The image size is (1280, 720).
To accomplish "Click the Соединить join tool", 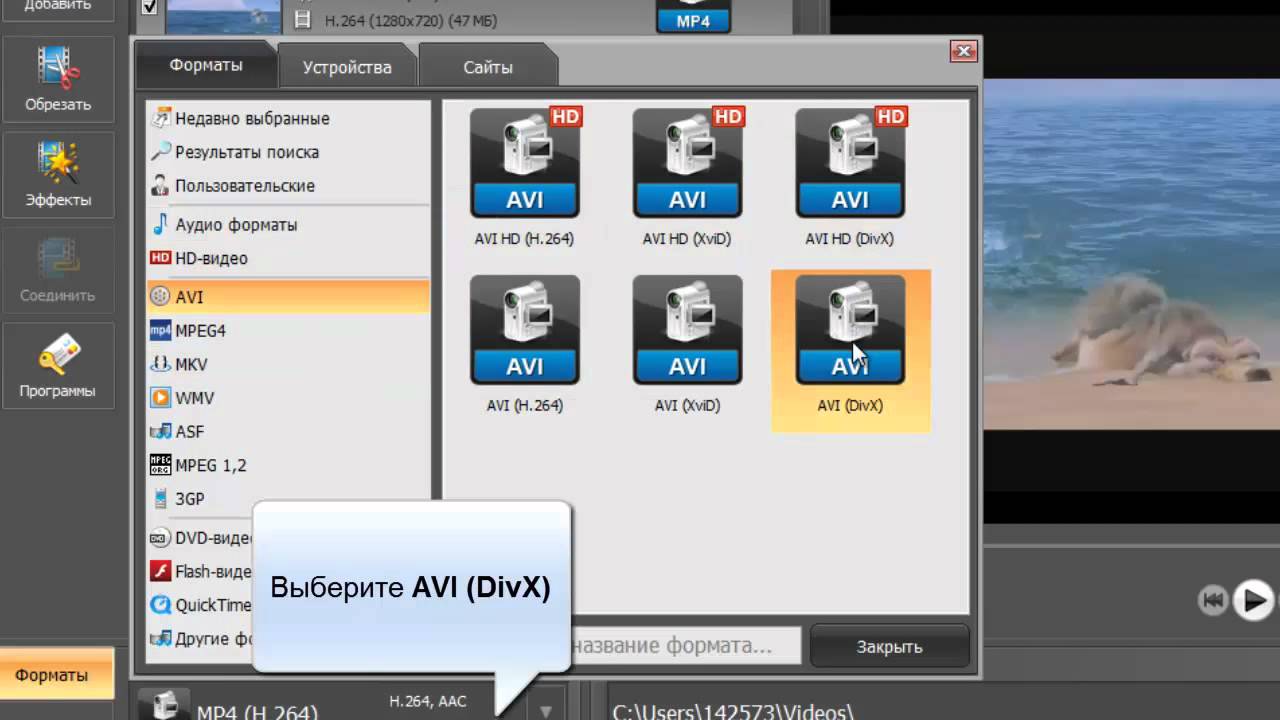I will coord(58,270).
